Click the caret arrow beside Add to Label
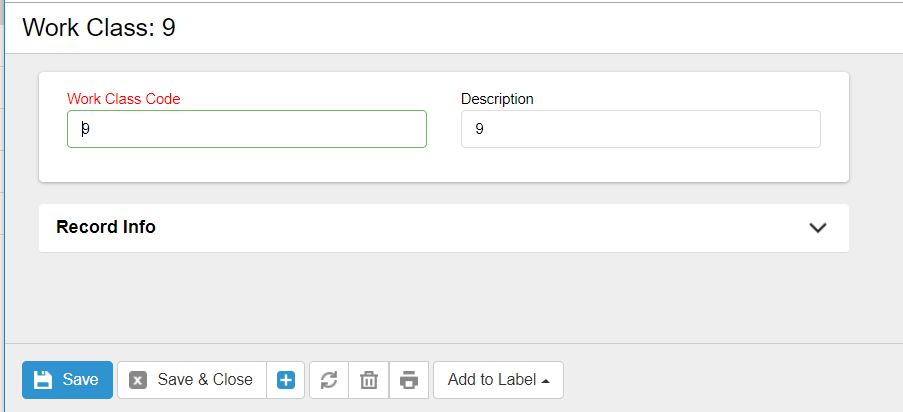The image size is (903, 412). point(546,381)
